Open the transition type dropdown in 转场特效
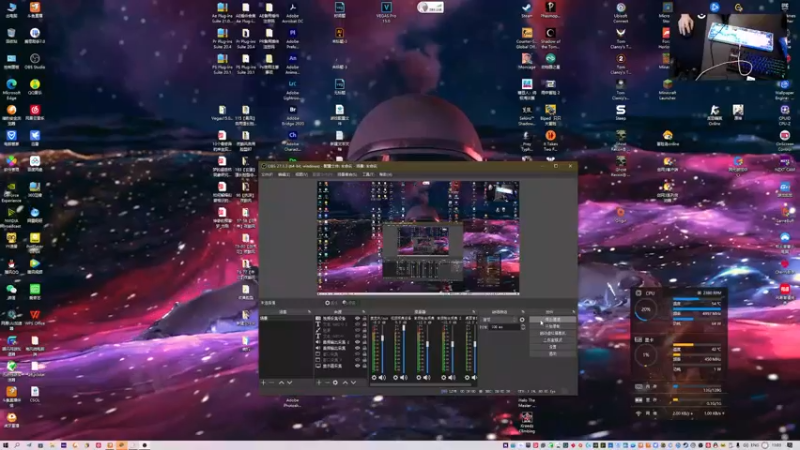 coord(499,320)
